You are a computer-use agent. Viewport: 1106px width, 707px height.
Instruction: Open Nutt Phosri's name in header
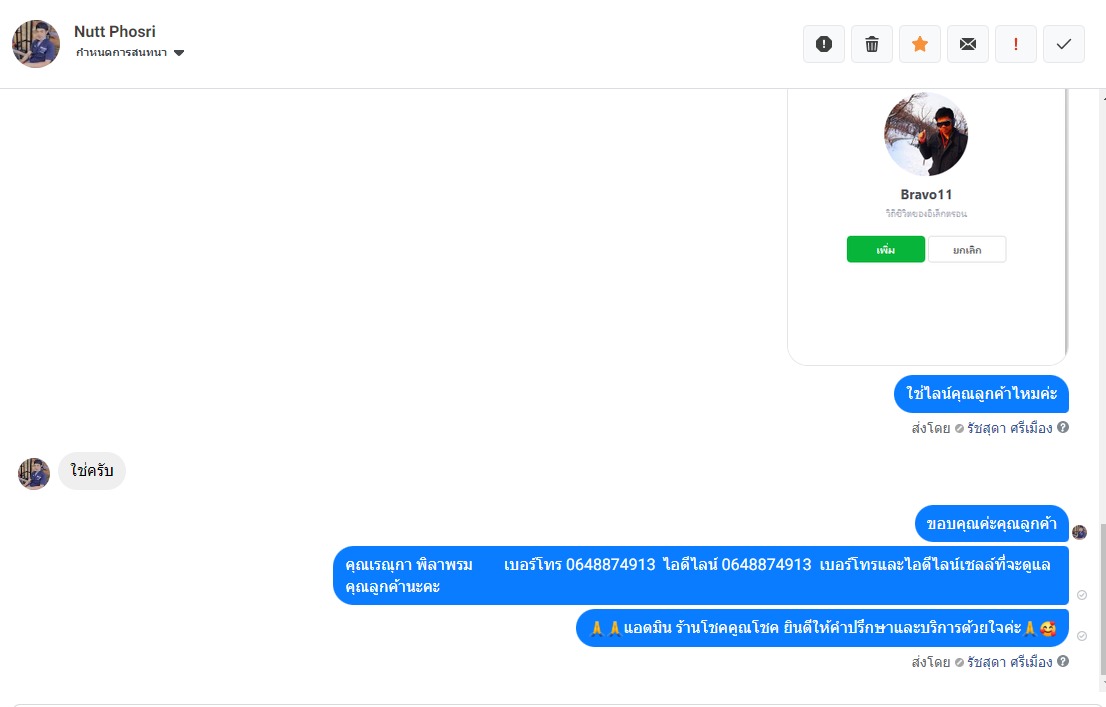(115, 32)
